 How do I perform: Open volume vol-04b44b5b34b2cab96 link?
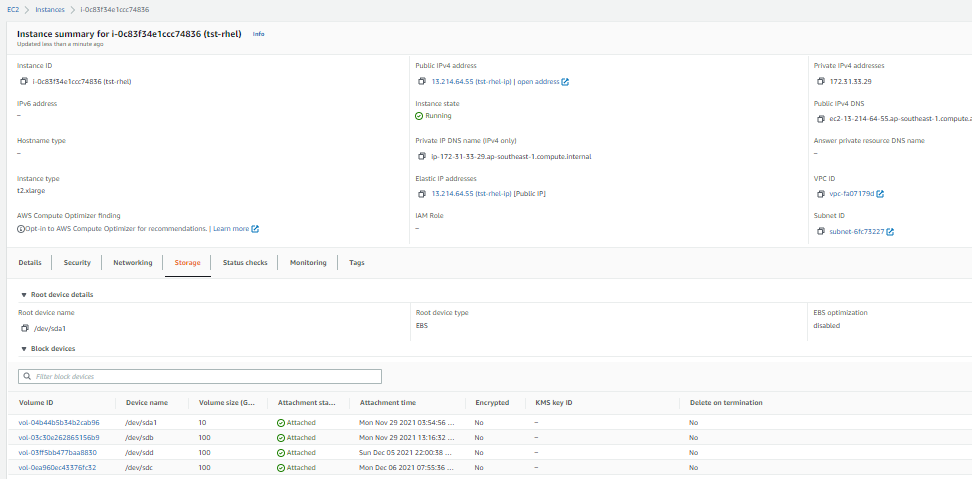tap(59, 423)
